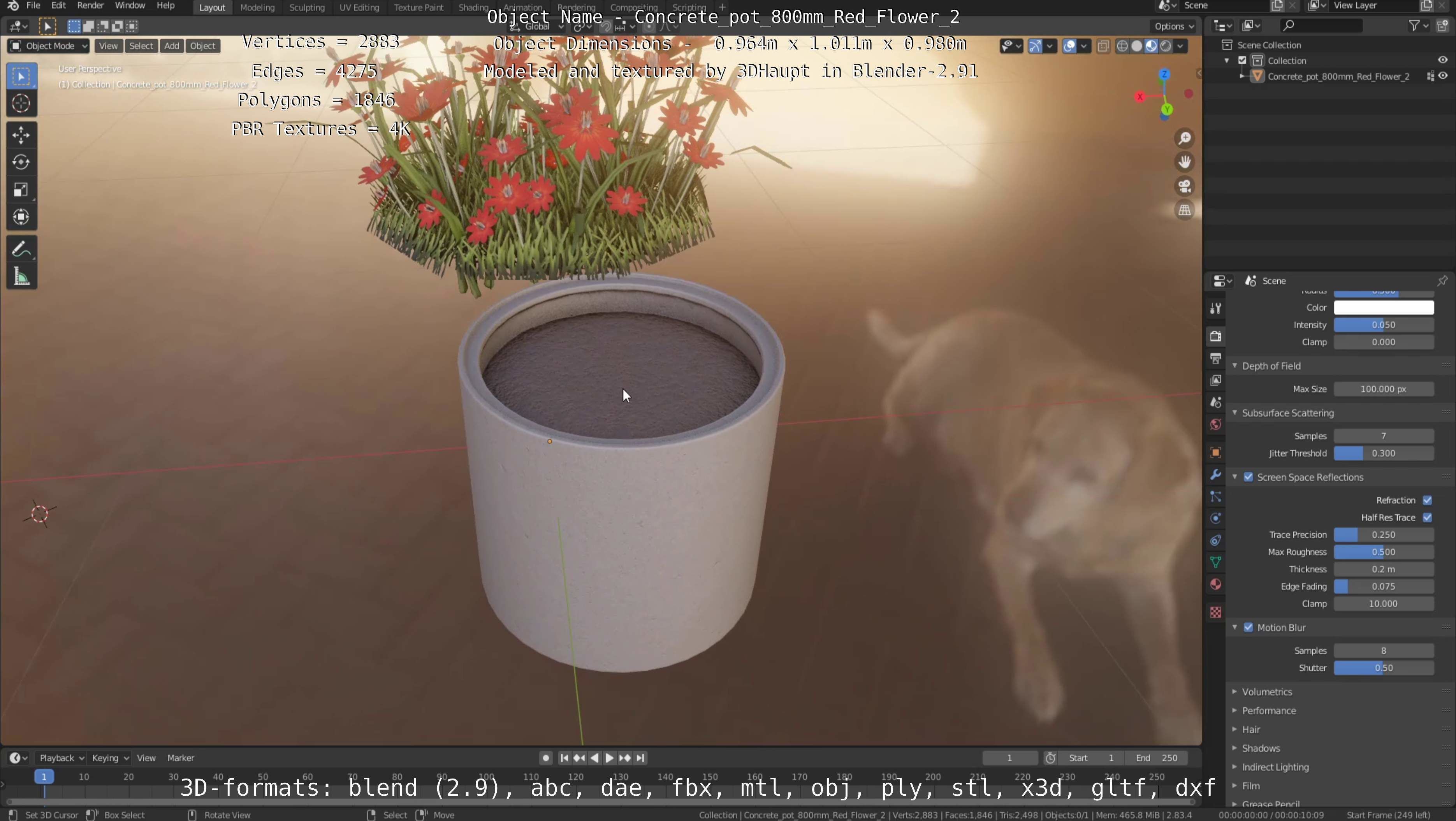Click the viewport View menu button

(108, 46)
